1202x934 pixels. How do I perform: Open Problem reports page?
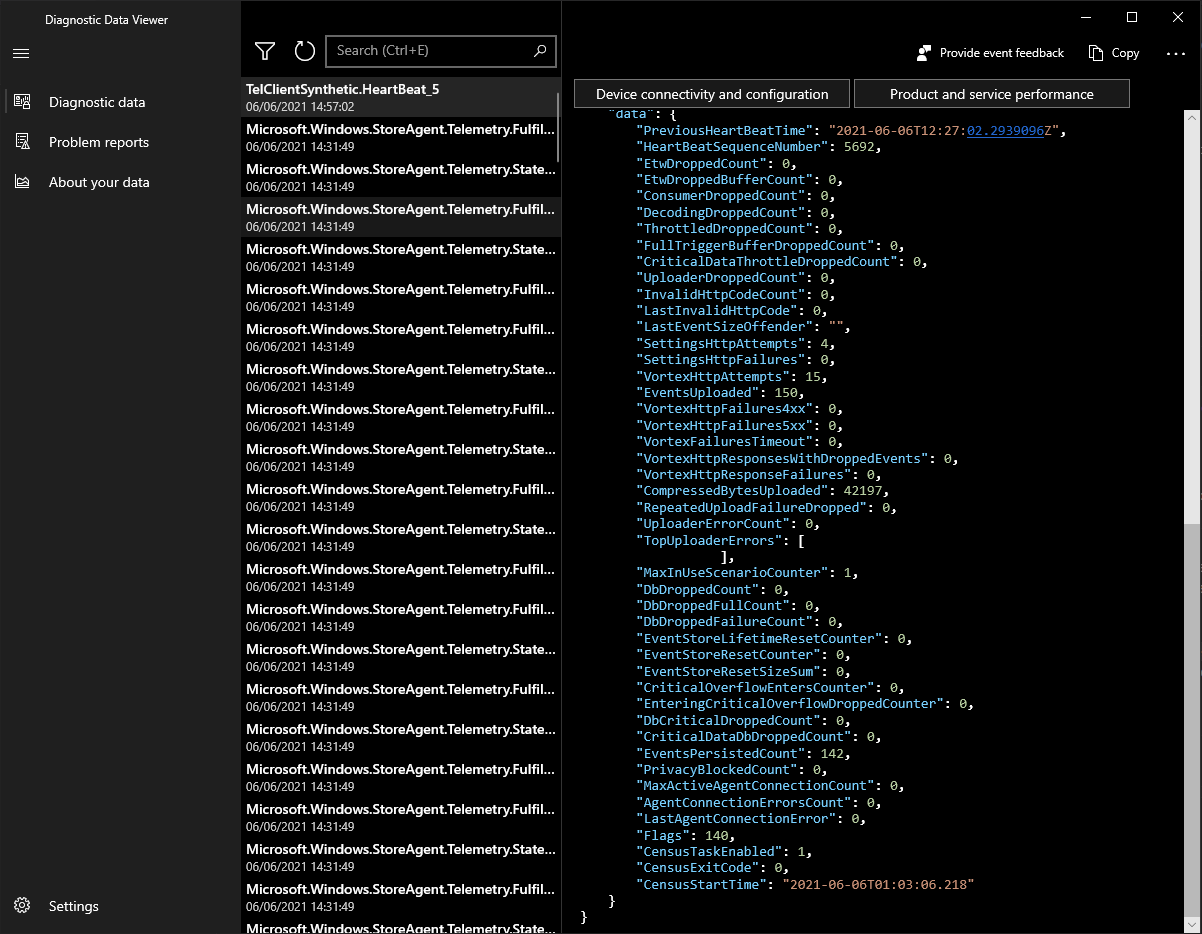[99, 142]
